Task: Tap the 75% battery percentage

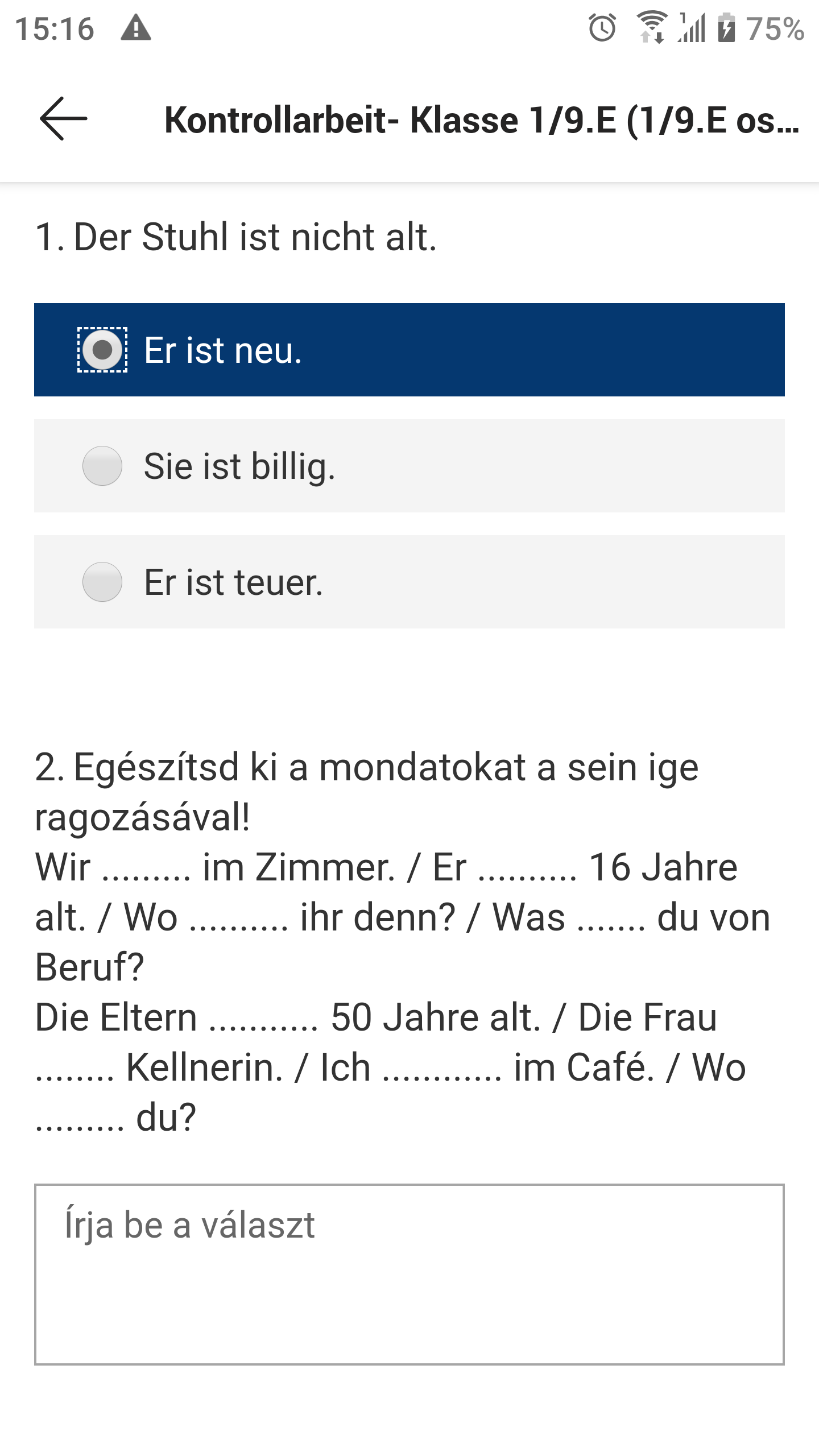Action: (x=775, y=28)
